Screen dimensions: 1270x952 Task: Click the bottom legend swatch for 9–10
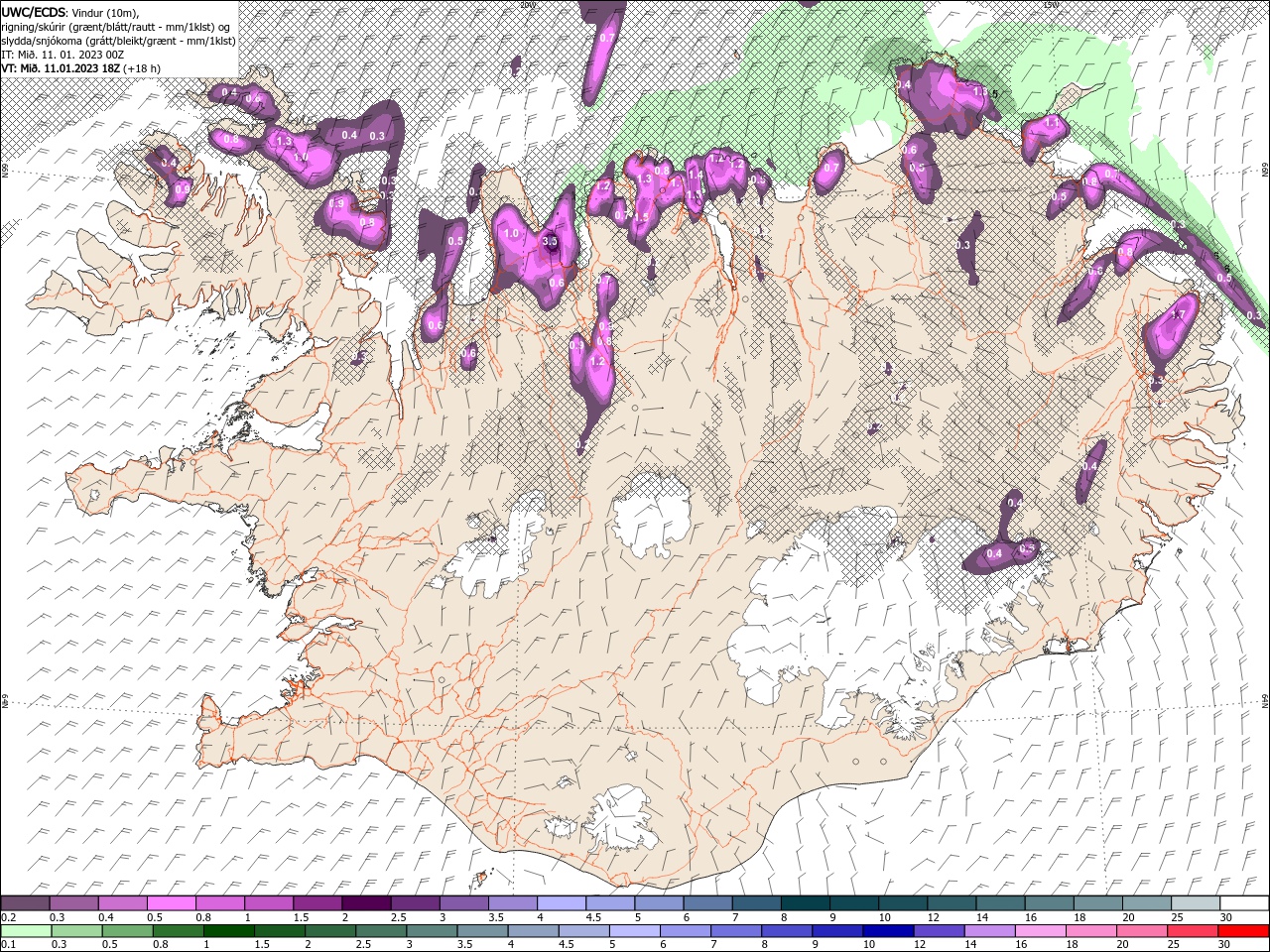(839, 931)
